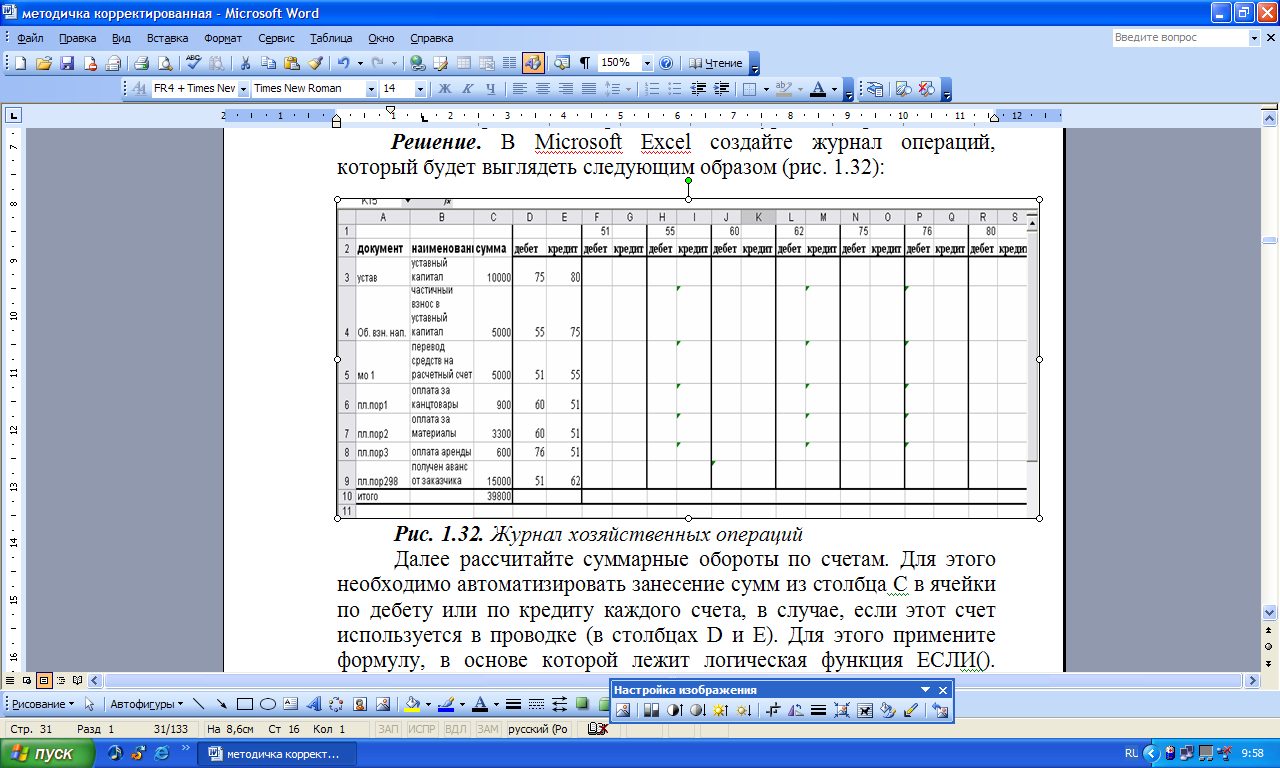1280x768 pixels.
Task: Insert a table from the Standard toolbar
Action: tap(463, 63)
